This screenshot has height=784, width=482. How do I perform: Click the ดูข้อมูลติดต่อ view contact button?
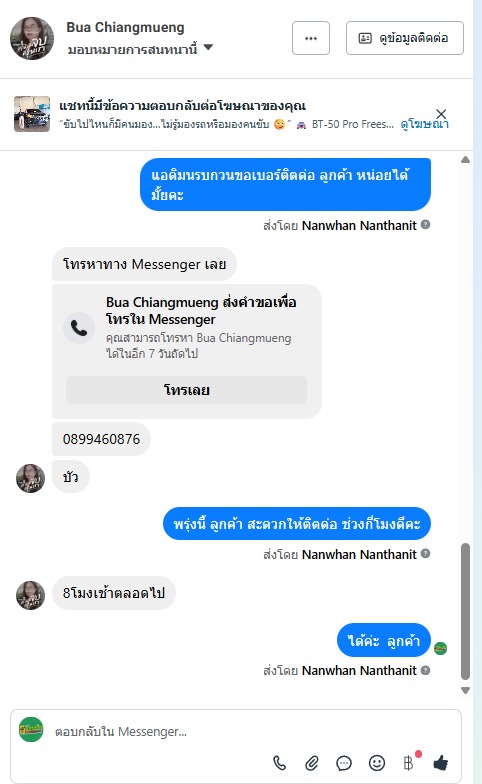click(x=405, y=38)
